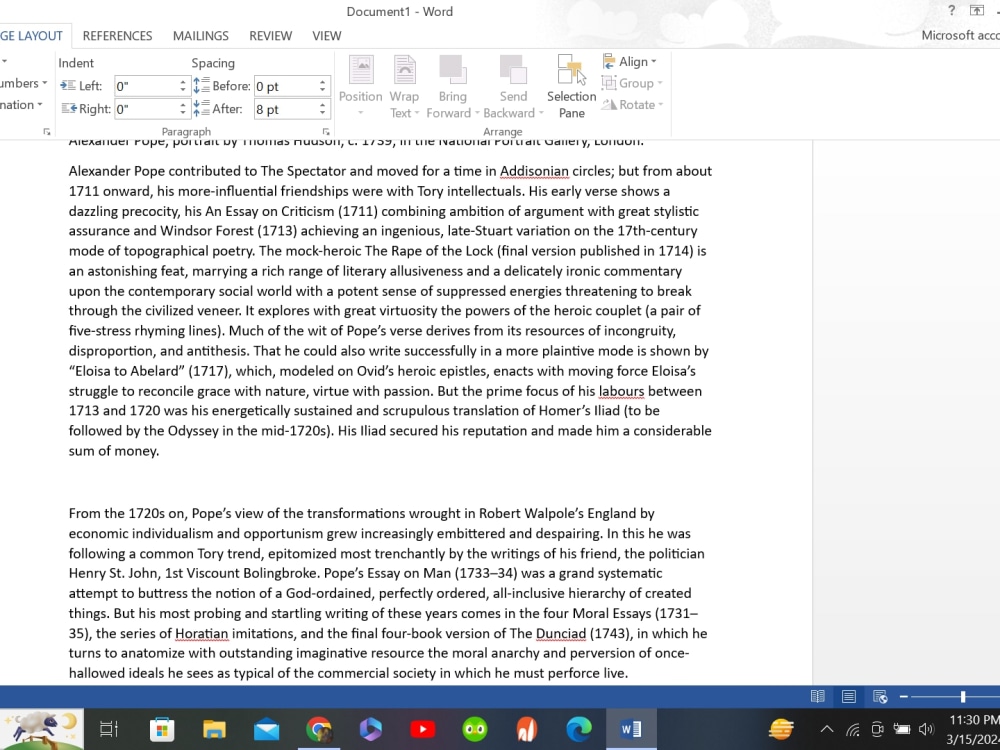Click the Spacing After icon
The width and height of the screenshot is (1000, 750).
point(201,108)
